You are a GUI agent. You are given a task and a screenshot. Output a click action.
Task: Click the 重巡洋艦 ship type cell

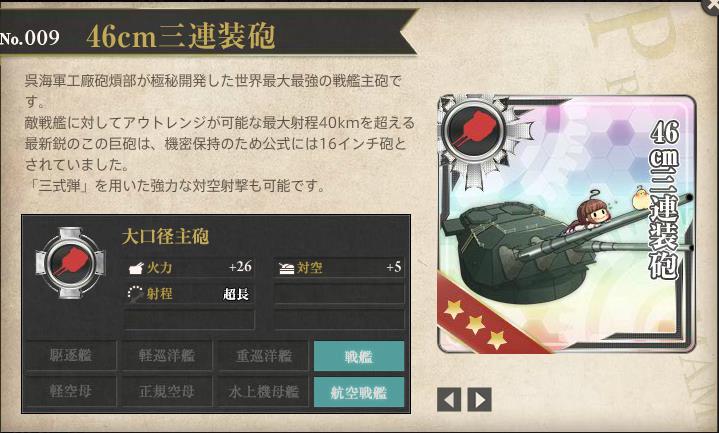263,355
